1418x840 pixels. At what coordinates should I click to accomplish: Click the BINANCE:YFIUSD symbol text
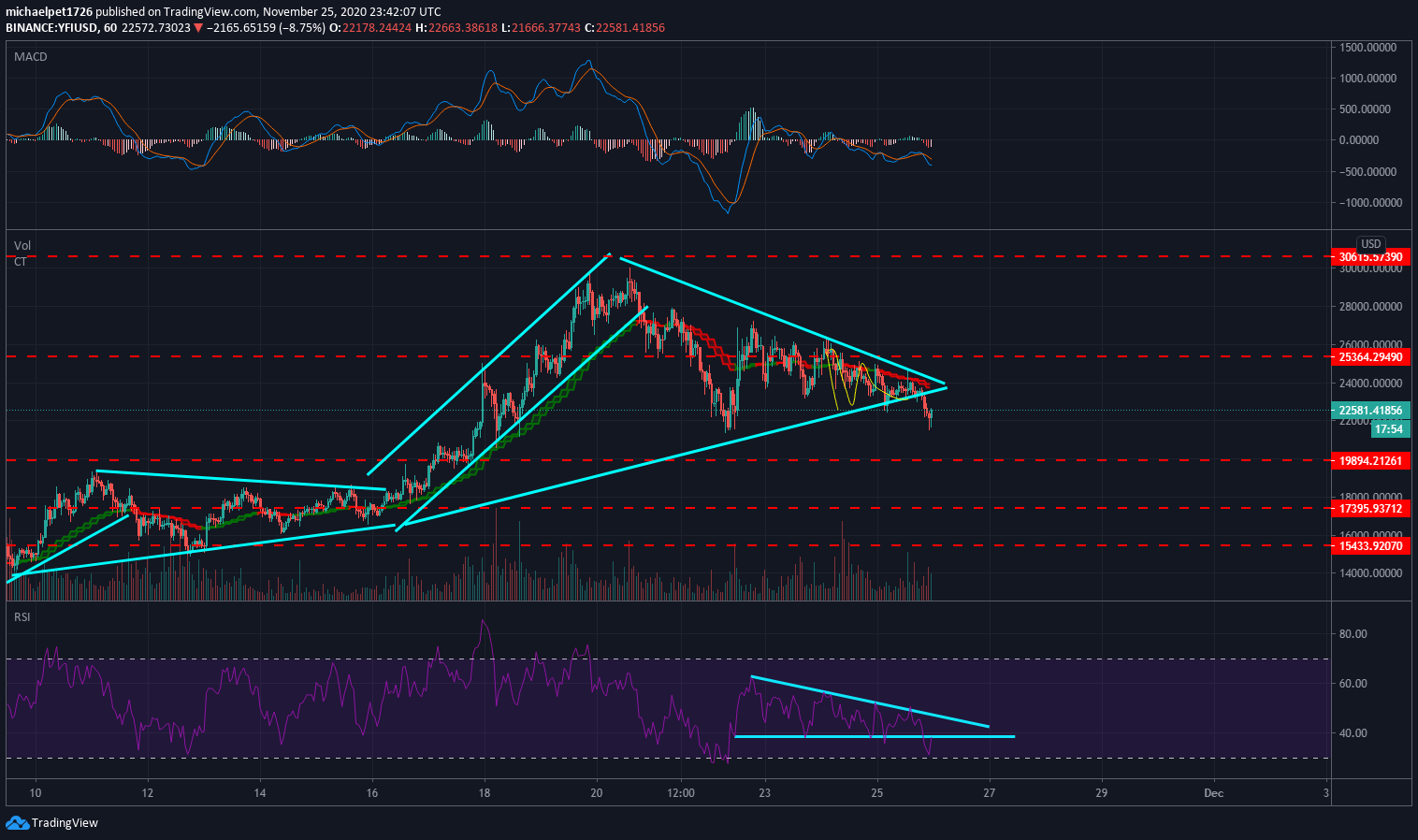coord(51,28)
